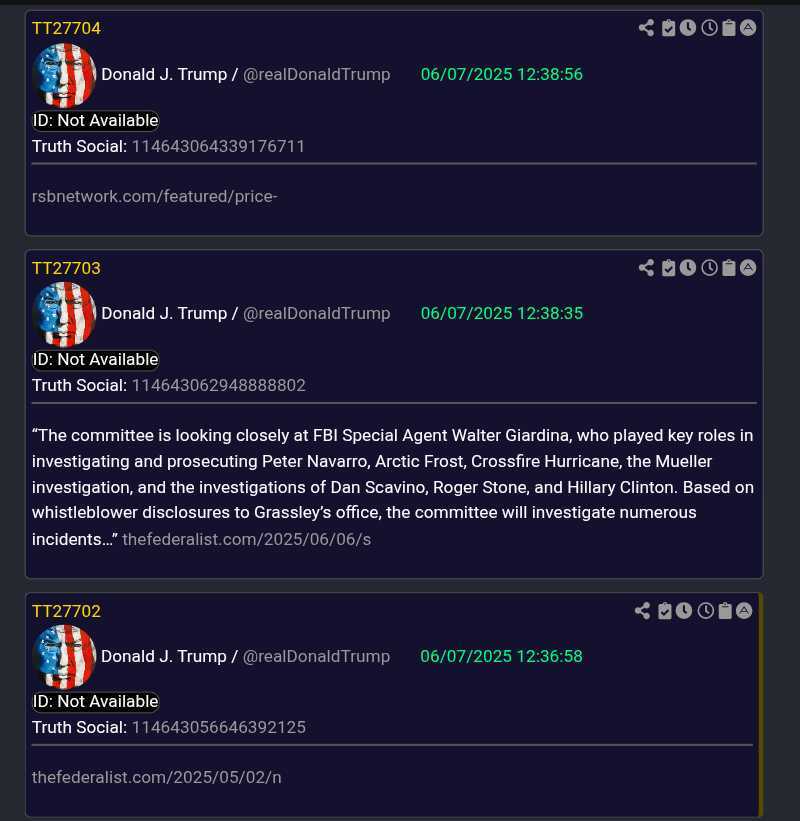This screenshot has width=800, height=821.
Task: Open Truth Social ID 114643064339176711
Action: click(x=218, y=146)
